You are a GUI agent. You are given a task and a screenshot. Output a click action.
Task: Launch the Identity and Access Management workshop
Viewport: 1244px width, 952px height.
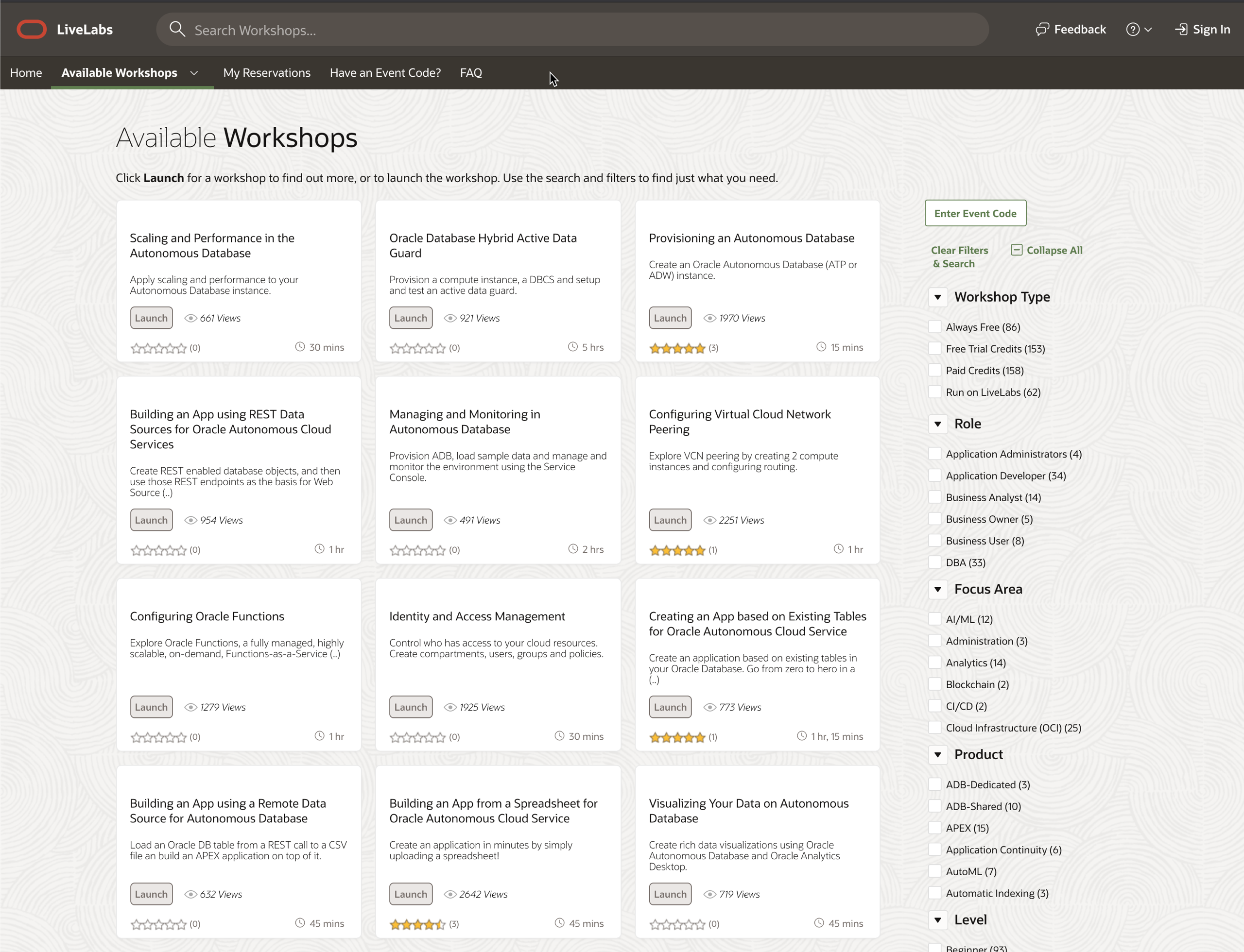coord(411,707)
